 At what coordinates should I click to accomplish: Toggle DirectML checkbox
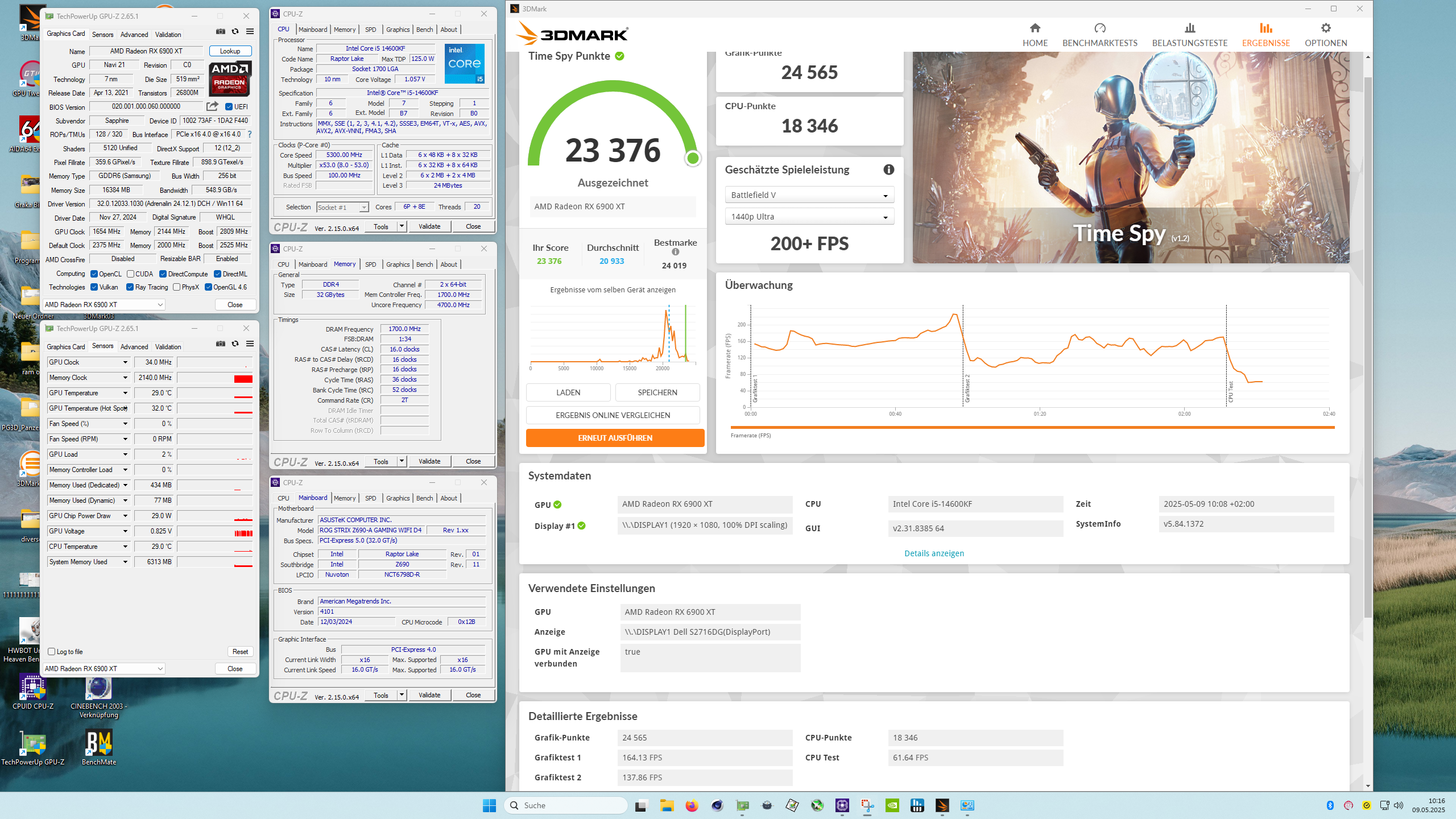(x=217, y=274)
